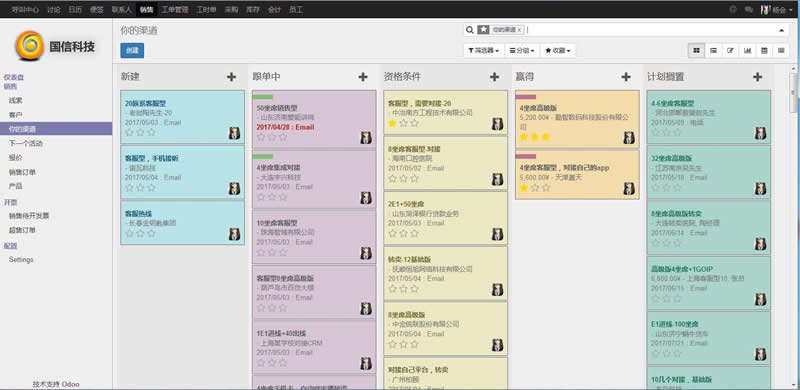800x390 pixels.
Task: Switch to the list view icon
Action: click(713, 51)
